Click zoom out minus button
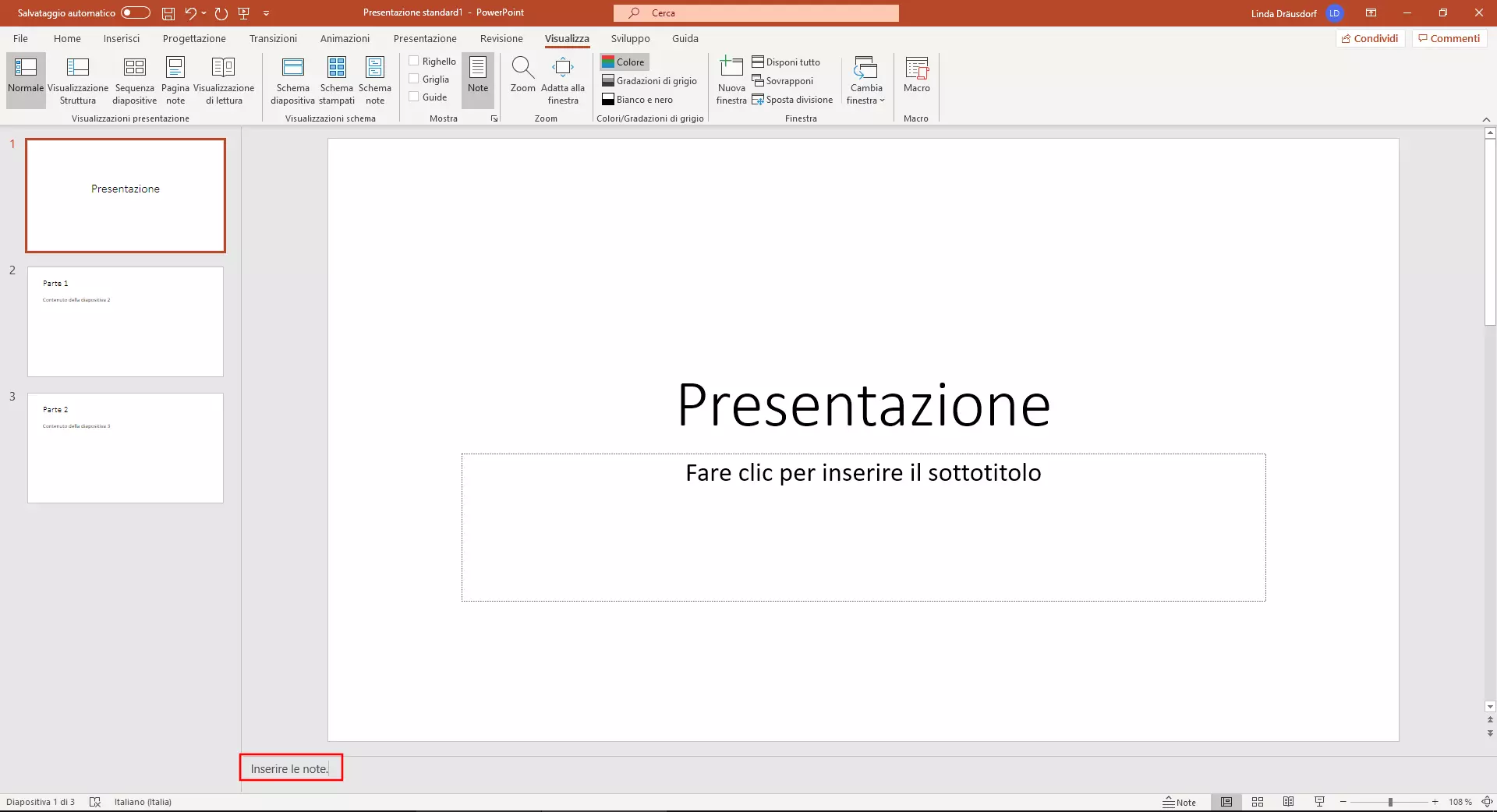Image resolution: width=1497 pixels, height=812 pixels. point(1343,802)
